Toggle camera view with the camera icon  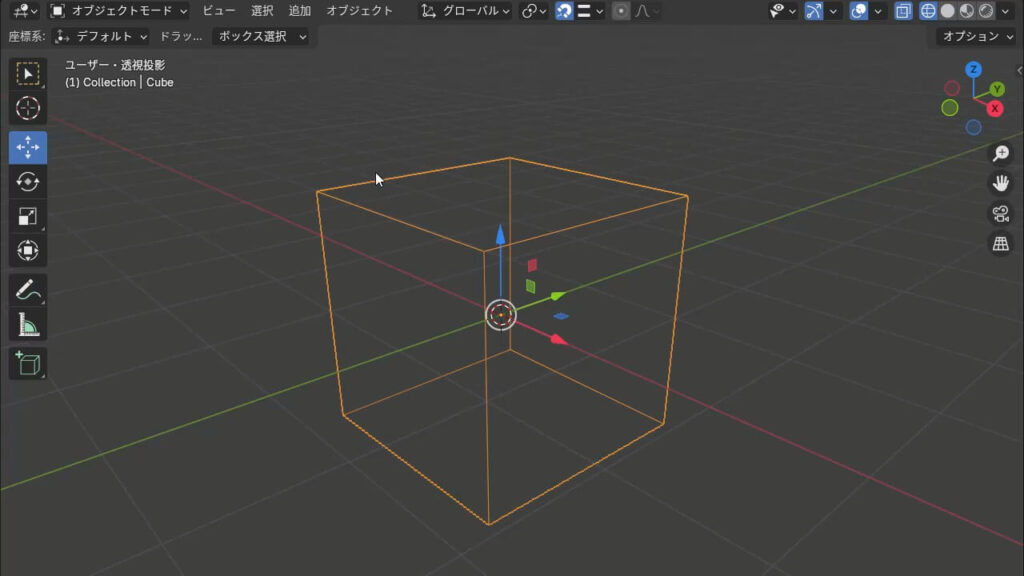[1000, 214]
